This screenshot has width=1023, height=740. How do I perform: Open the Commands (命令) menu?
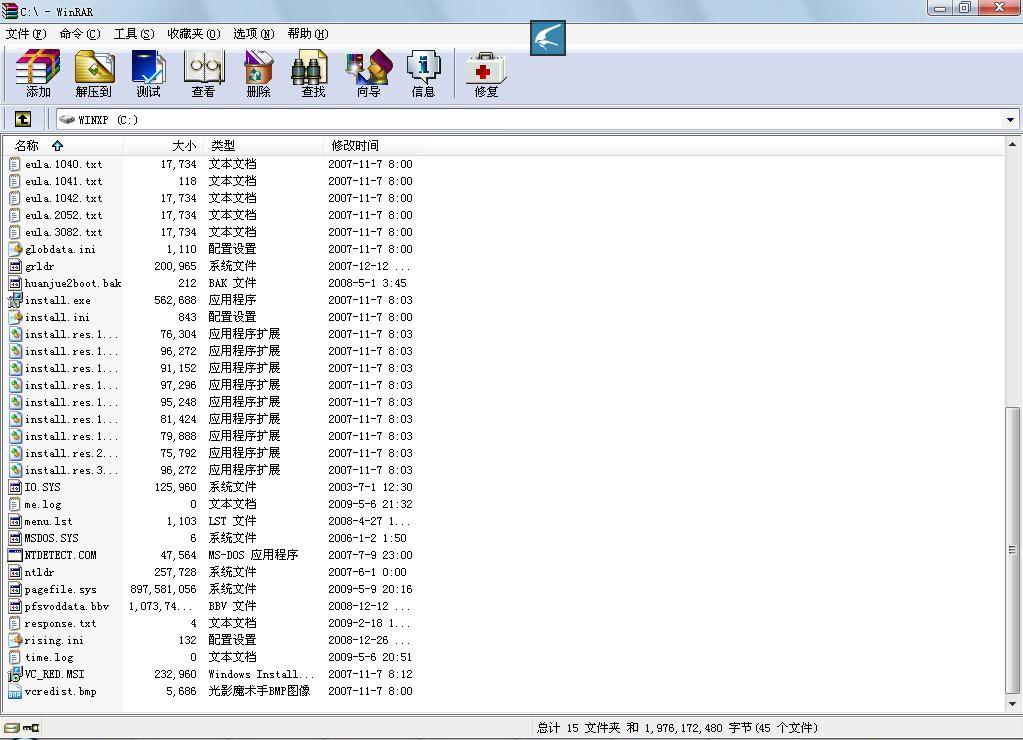pyautogui.click(x=80, y=34)
